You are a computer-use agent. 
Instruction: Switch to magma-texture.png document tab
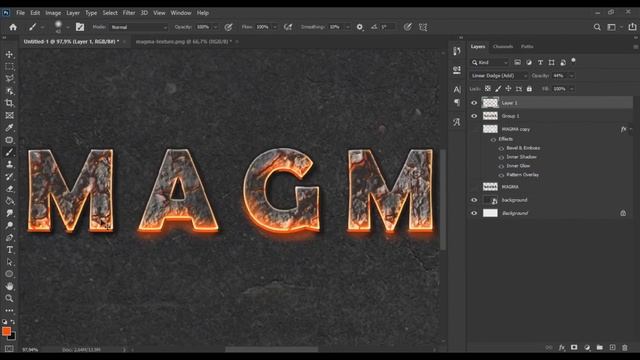coord(184,42)
